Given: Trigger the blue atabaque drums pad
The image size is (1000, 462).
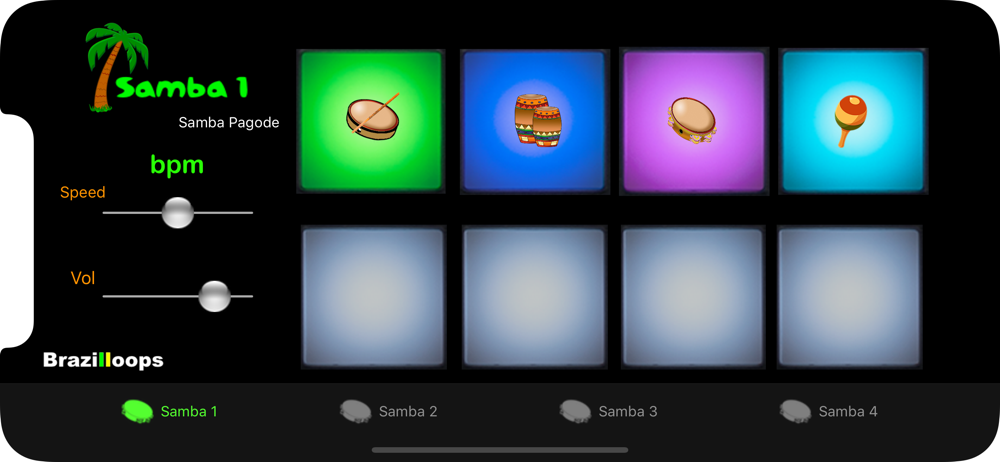Looking at the screenshot, I should tap(534, 121).
